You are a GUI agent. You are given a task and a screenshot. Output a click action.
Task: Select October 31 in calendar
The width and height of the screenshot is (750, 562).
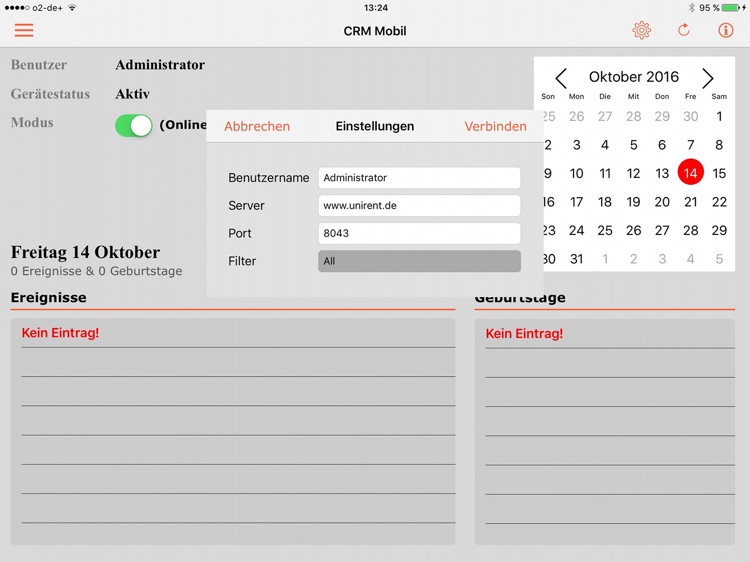pos(576,259)
